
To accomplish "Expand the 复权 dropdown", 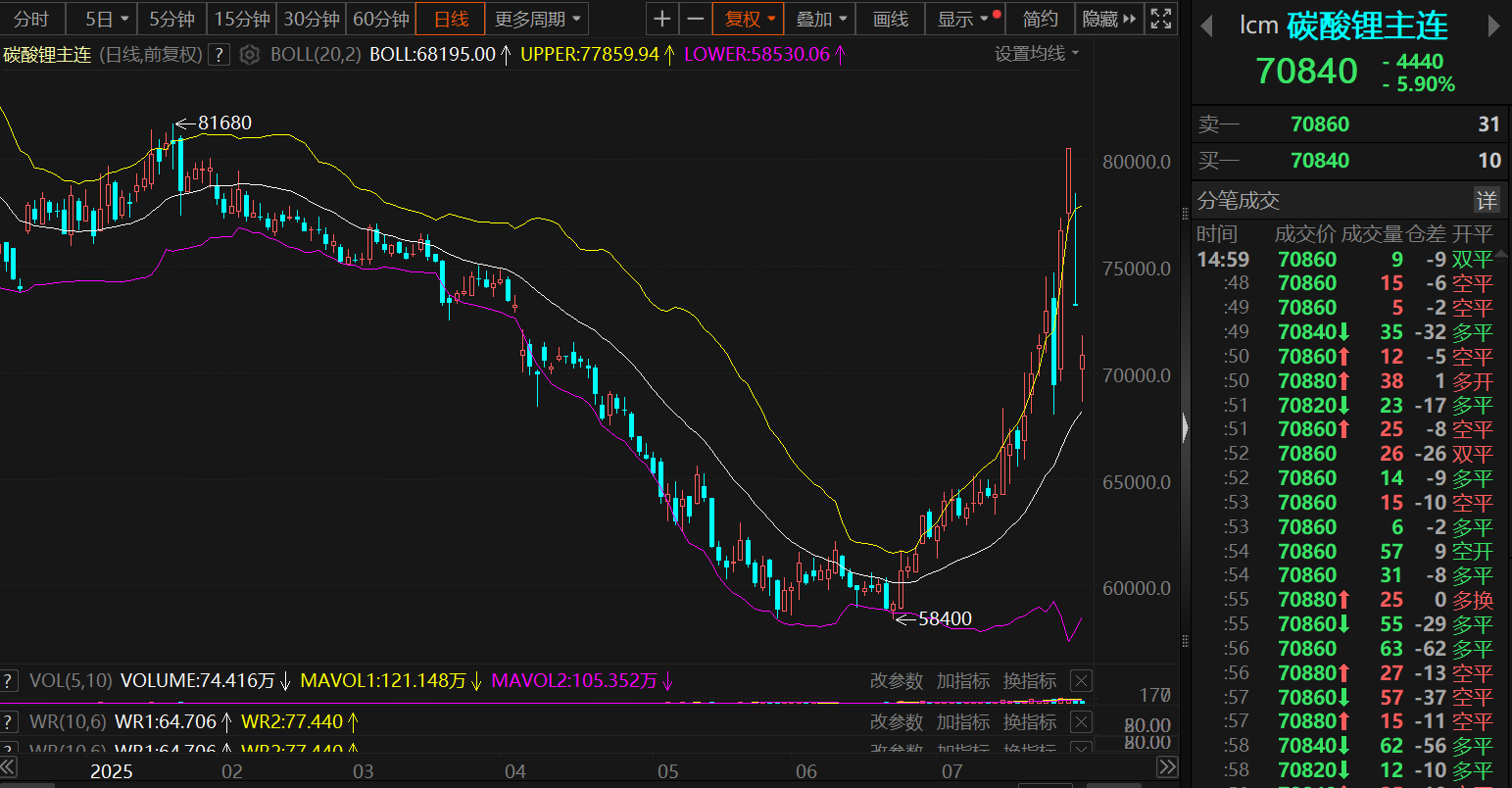I will 749,19.
